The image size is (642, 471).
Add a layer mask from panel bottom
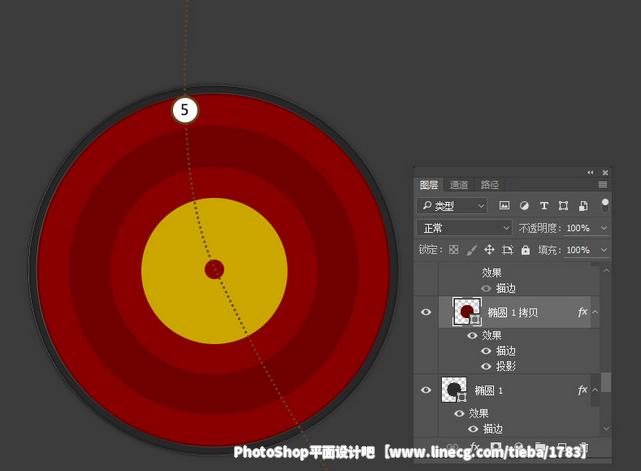click(496, 446)
